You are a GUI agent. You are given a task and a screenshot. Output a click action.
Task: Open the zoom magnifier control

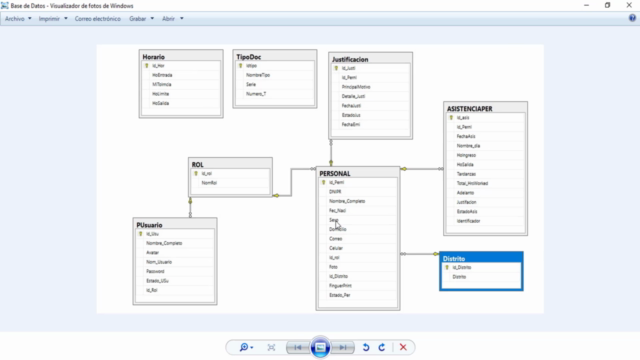tap(244, 347)
